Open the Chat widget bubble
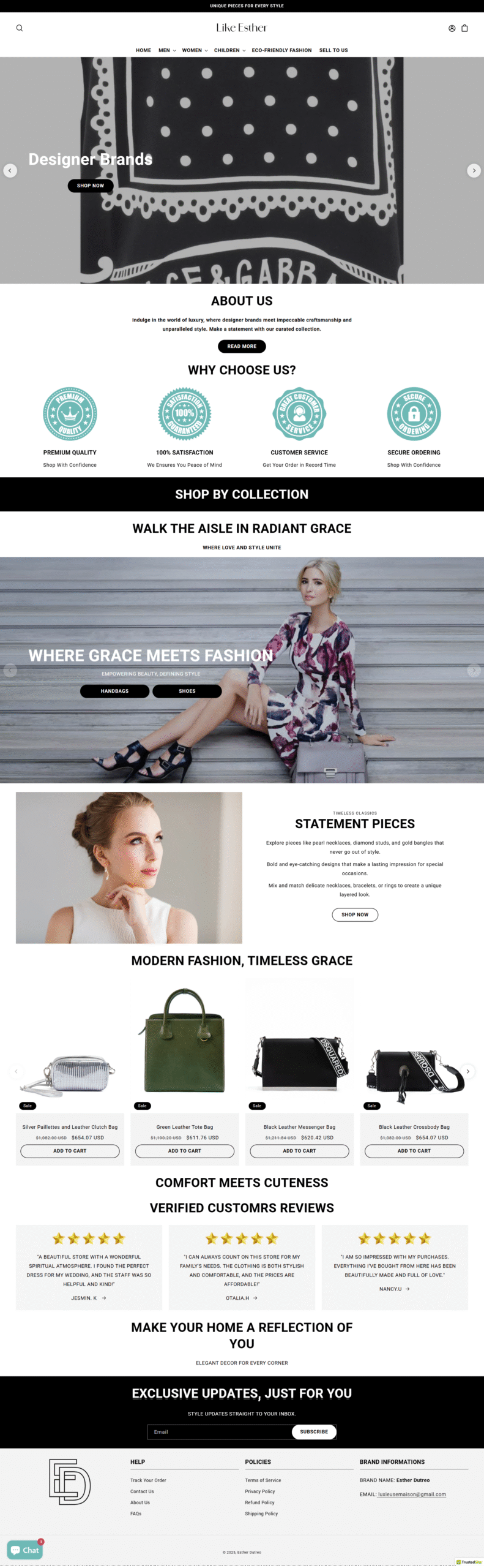Image resolution: width=484 pixels, height=1568 pixels. [25, 1550]
